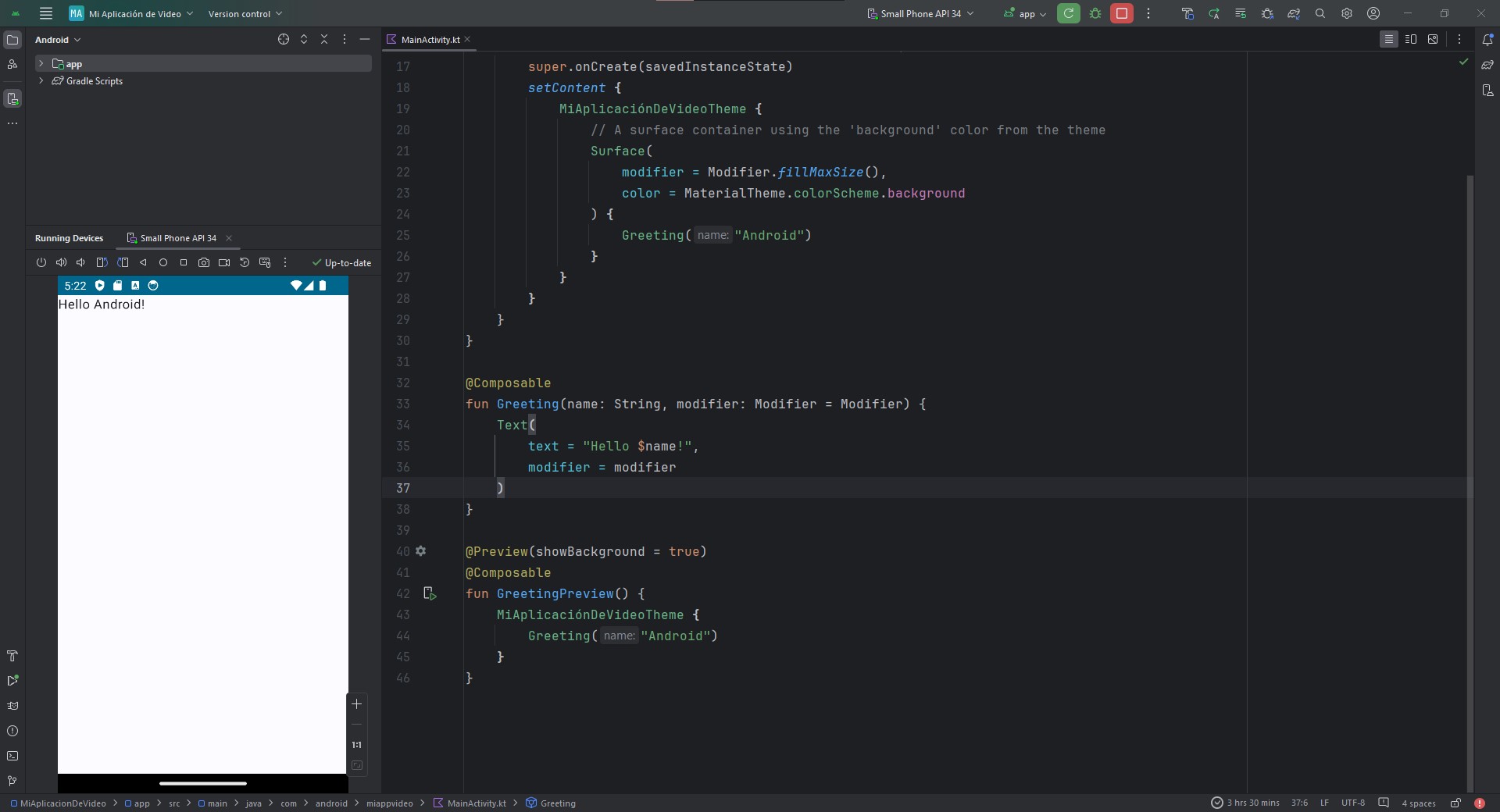
Task: Open the Notifications bell panel
Action: pyautogui.click(x=1487, y=40)
